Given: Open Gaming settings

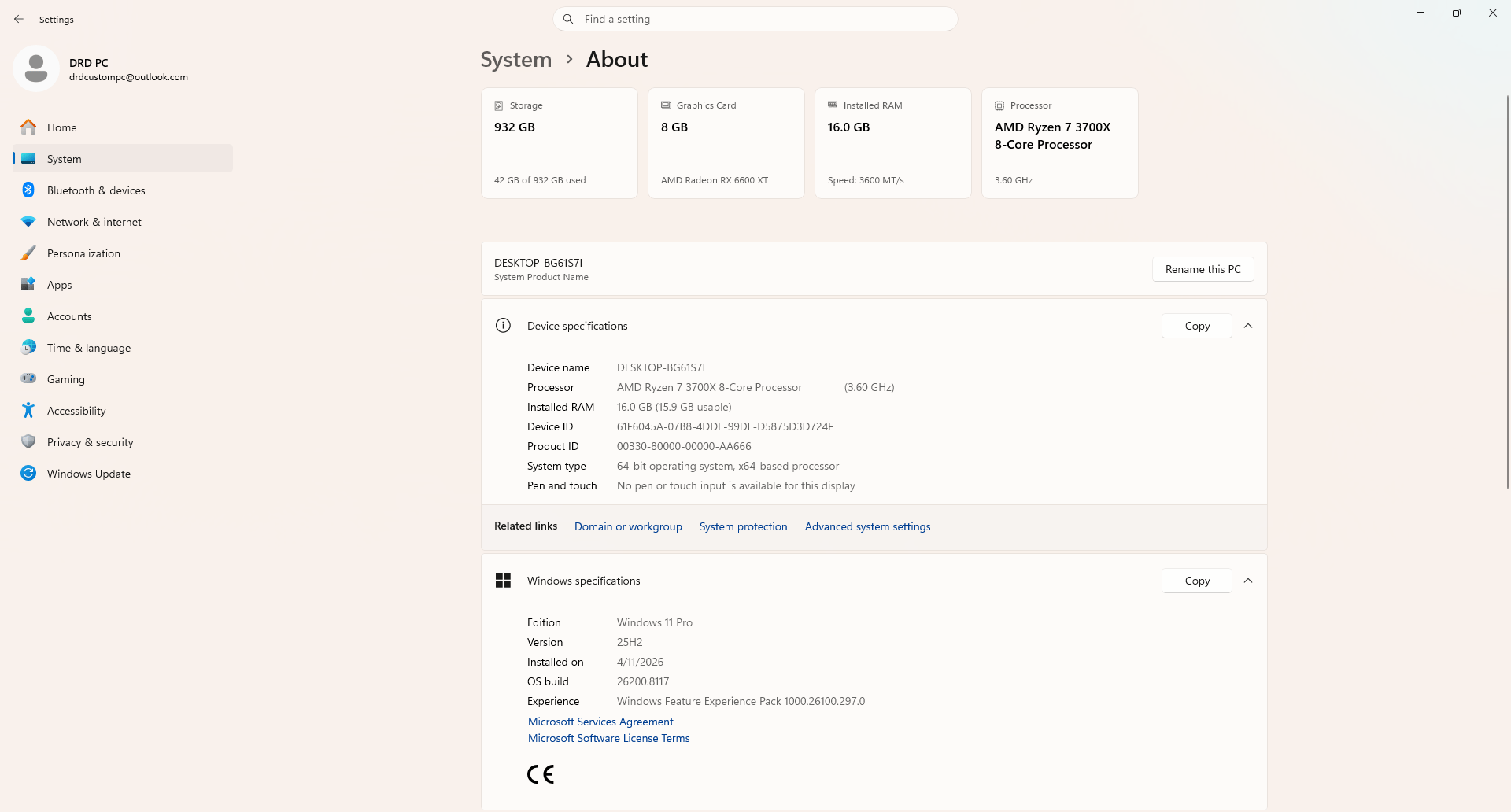Looking at the screenshot, I should [123, 378].
